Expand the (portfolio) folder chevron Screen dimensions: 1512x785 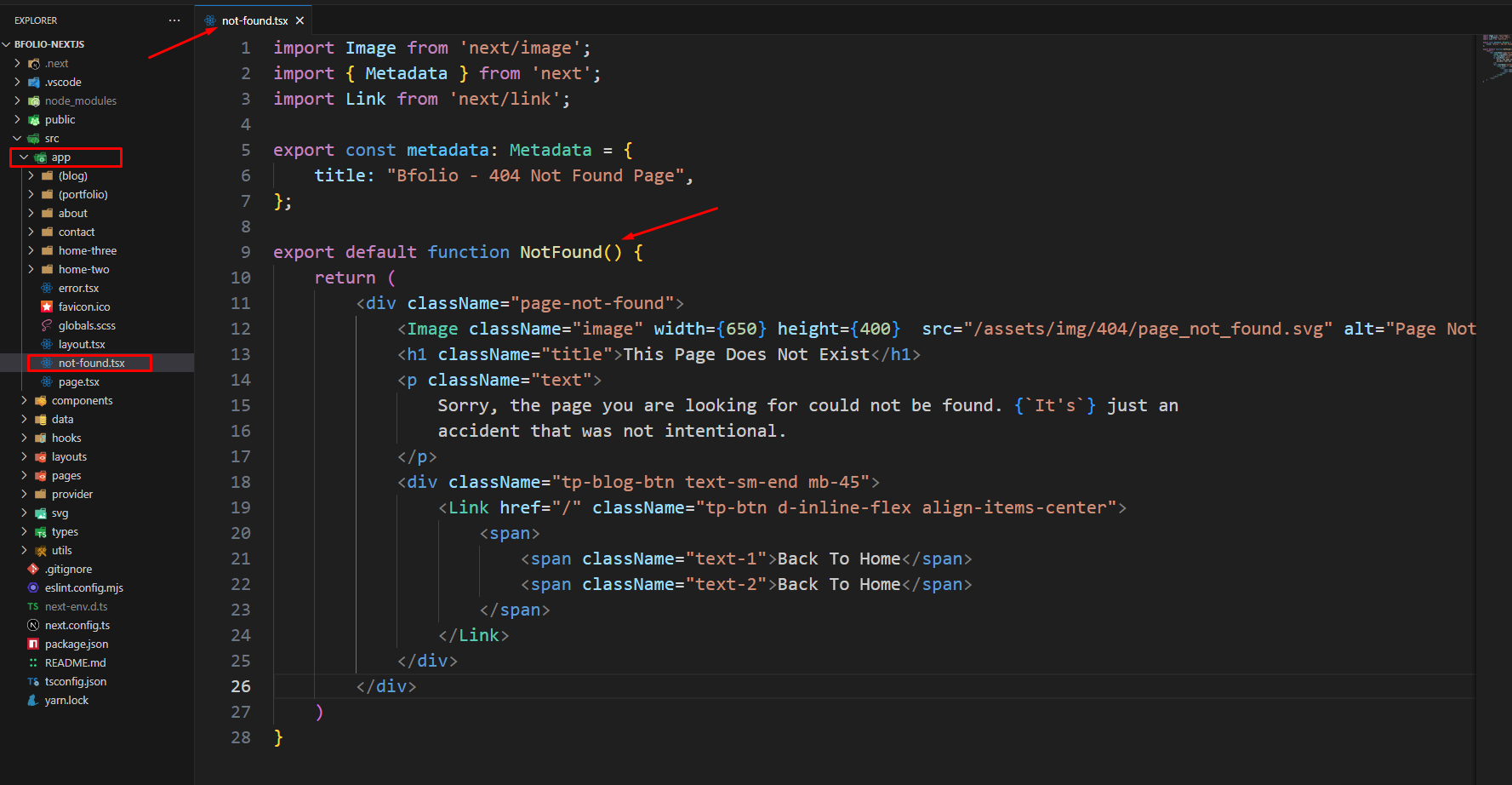[x=31, y=194]
